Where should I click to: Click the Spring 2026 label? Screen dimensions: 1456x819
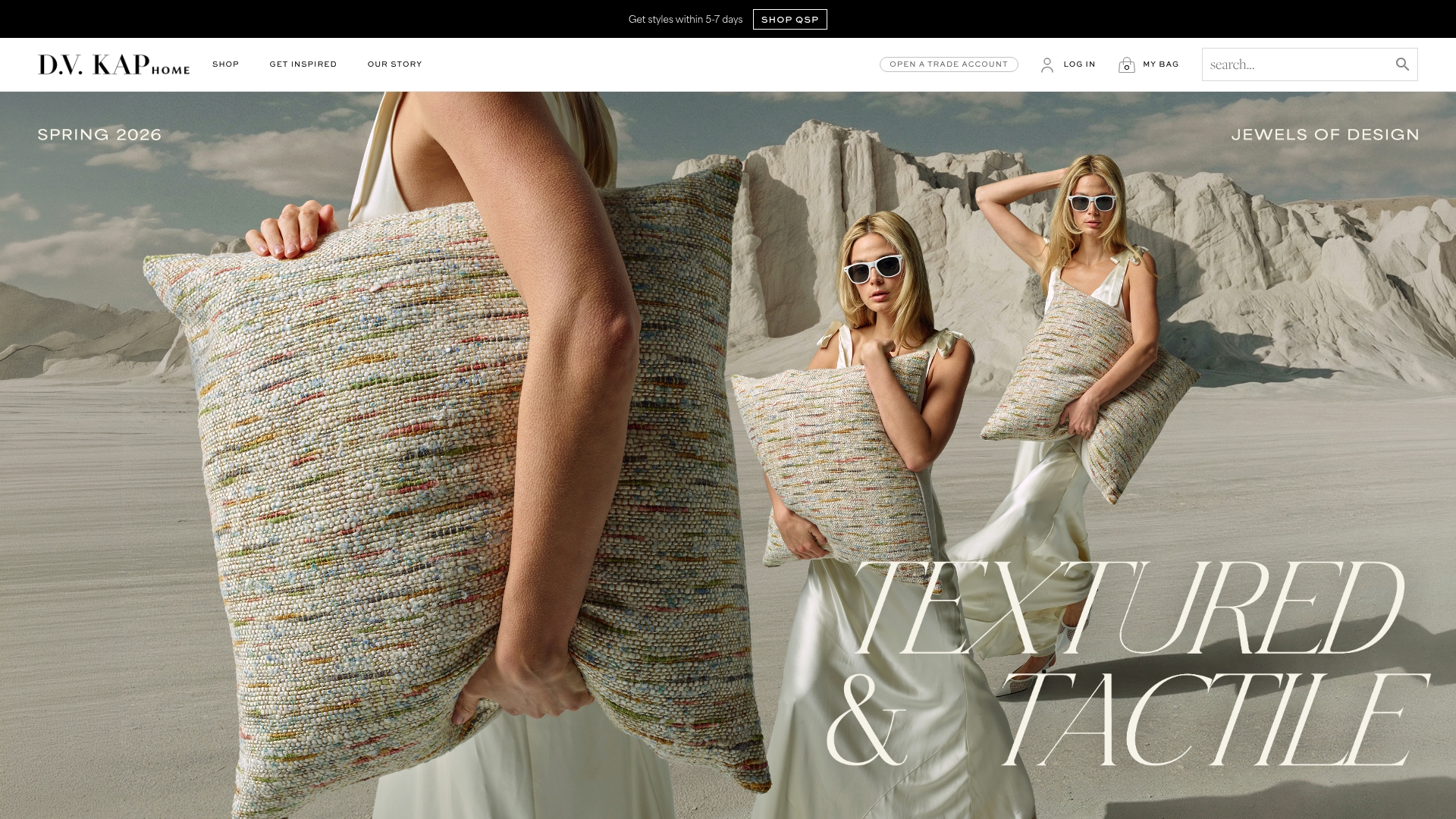tap(99, 135)
